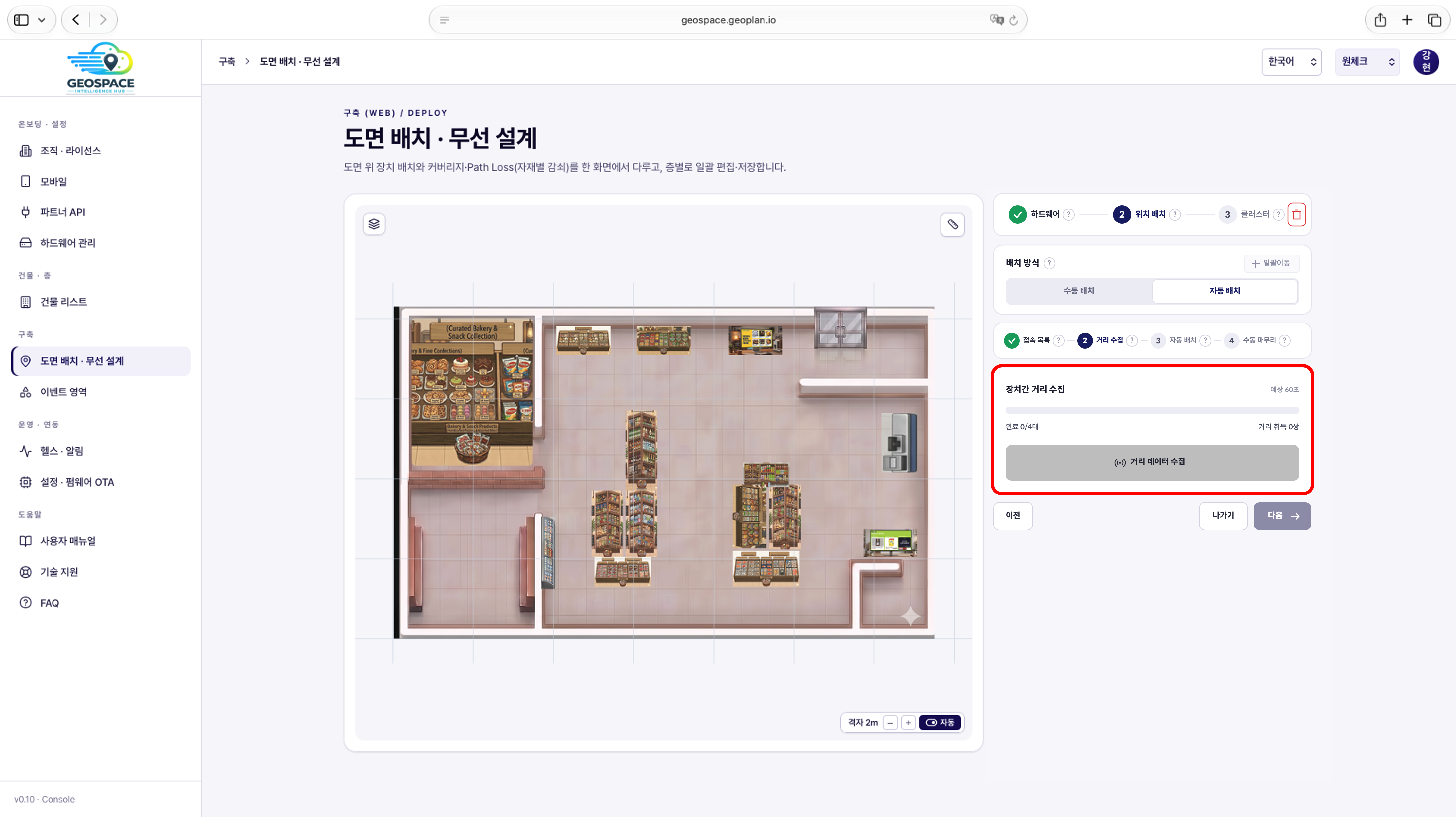
Task: Open 설정 · 펌웨어 OTA sidebar item
Action: point(101,482)
